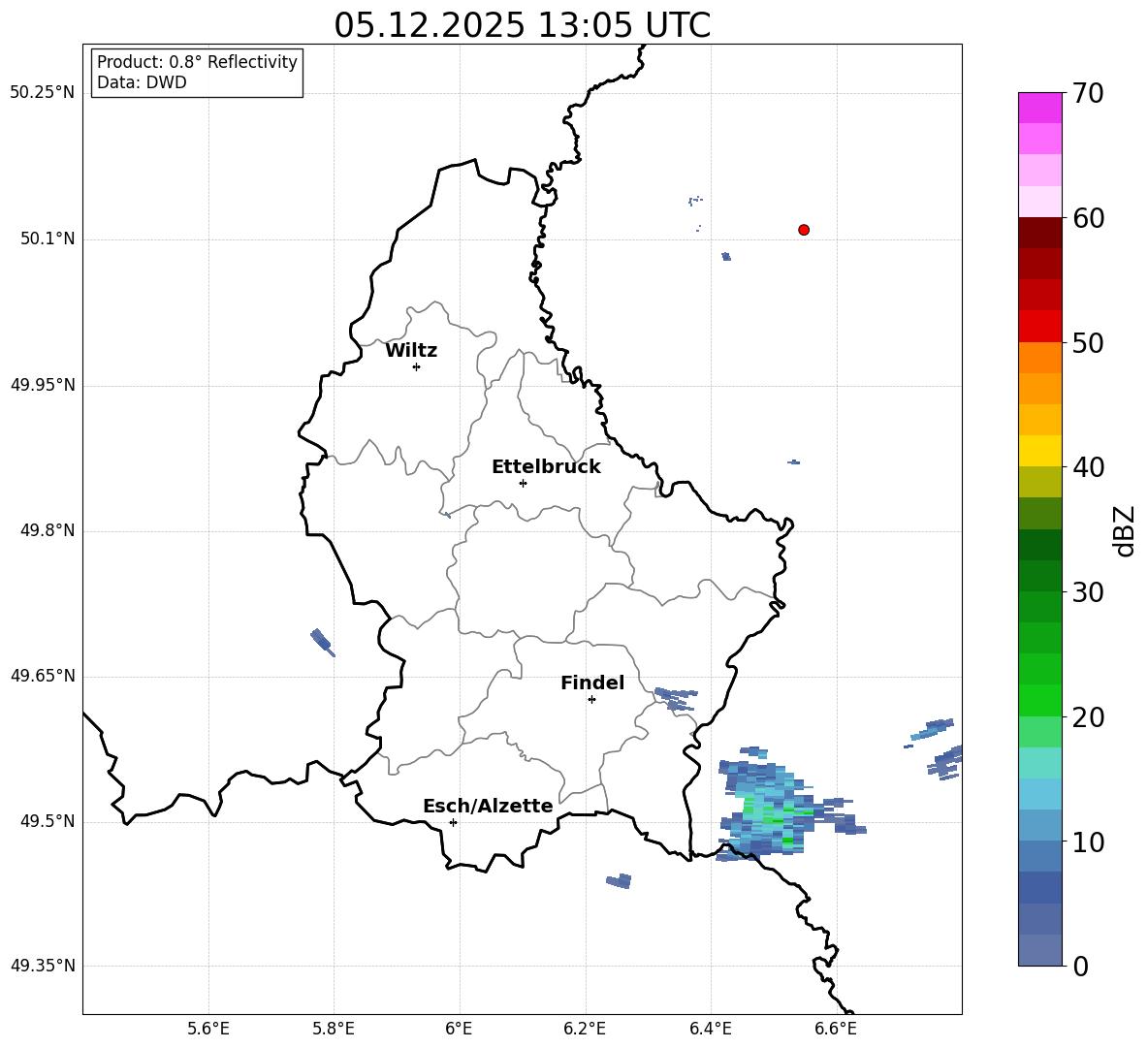This screenshot has width=1148, height=1048.
Task: Click the light blue swatch above 10 dBZ
Action: tap(1039, 826)
